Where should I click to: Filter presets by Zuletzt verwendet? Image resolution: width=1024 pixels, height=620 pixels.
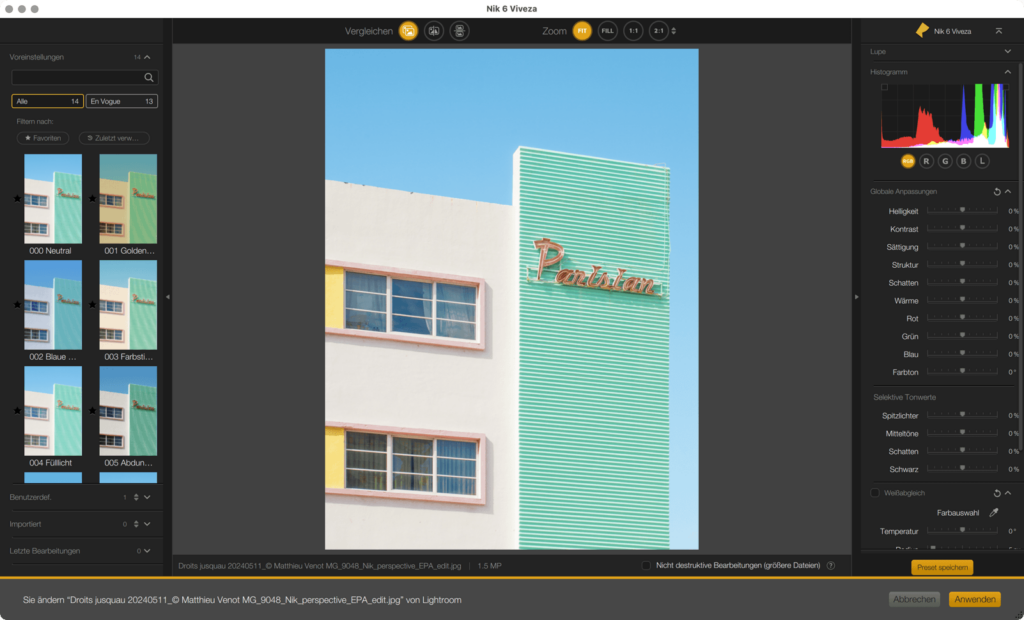coord(114,138)
